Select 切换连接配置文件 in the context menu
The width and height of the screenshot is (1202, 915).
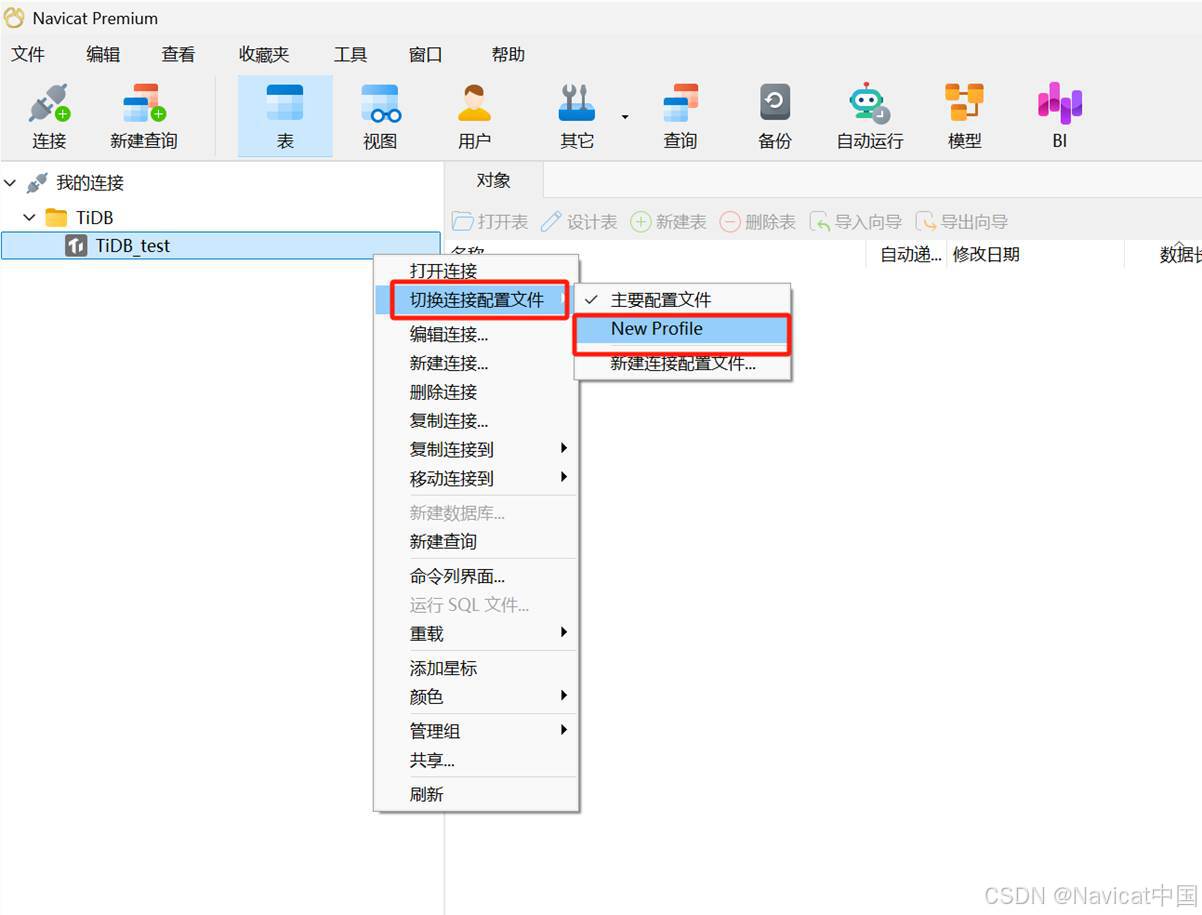click(x=476, y=299)
